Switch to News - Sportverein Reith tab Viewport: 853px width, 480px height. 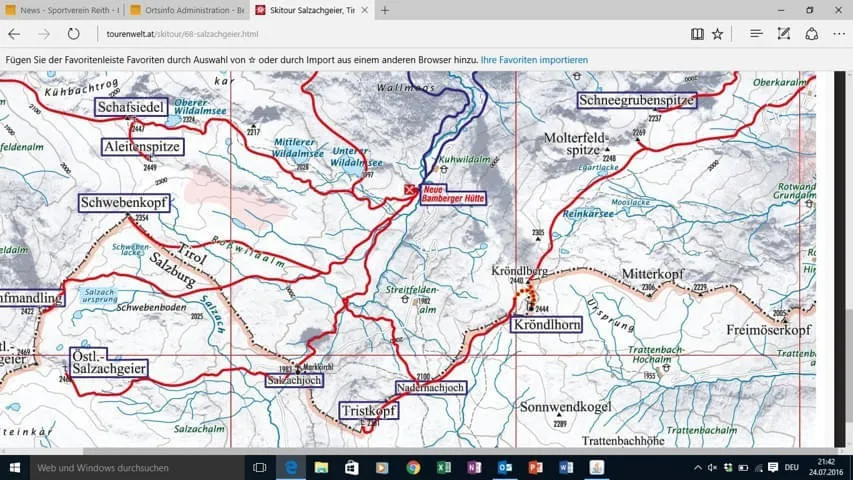pos(62,10)
